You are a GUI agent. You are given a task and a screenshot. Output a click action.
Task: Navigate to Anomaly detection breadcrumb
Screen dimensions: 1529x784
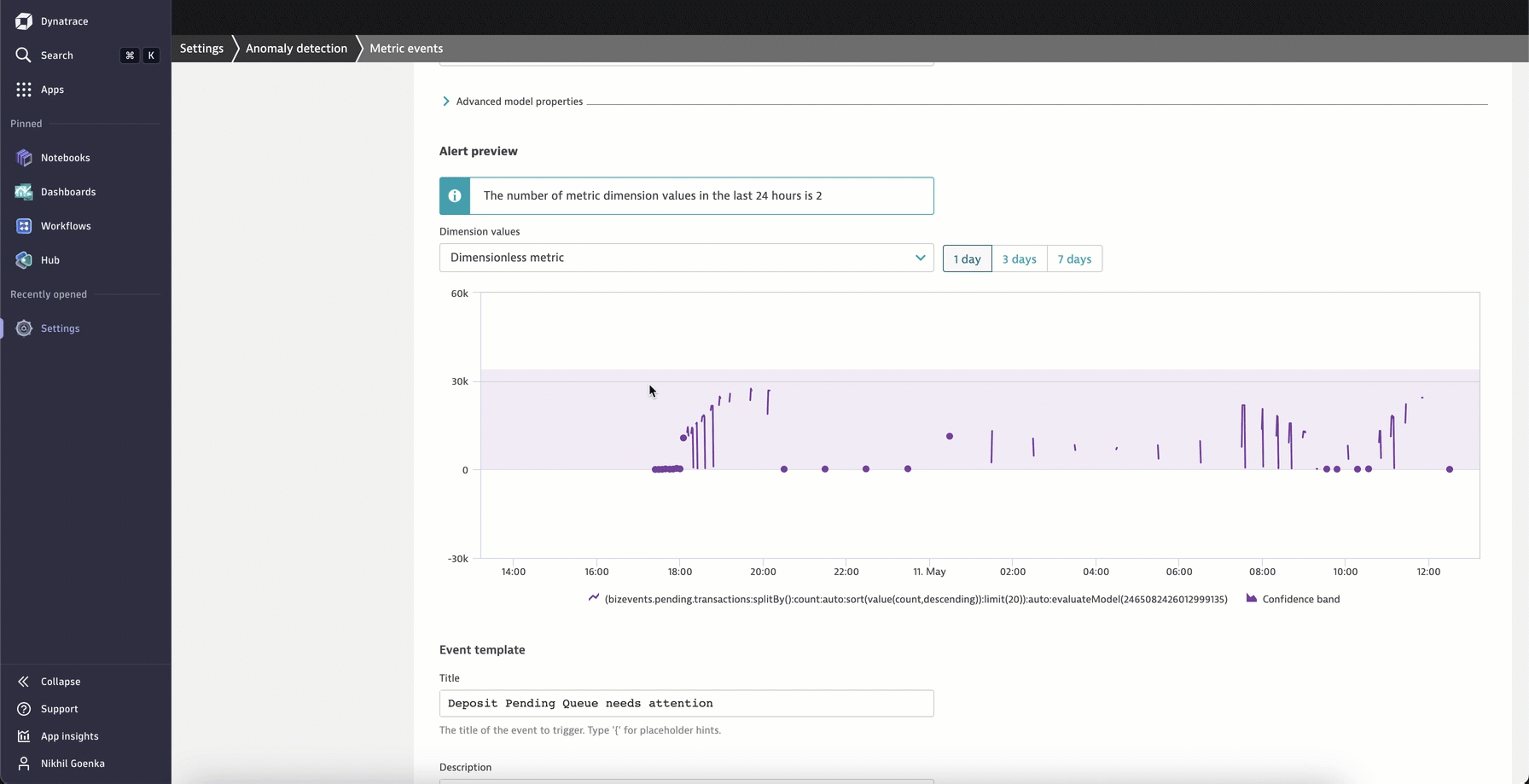click(x=296, y=49)
